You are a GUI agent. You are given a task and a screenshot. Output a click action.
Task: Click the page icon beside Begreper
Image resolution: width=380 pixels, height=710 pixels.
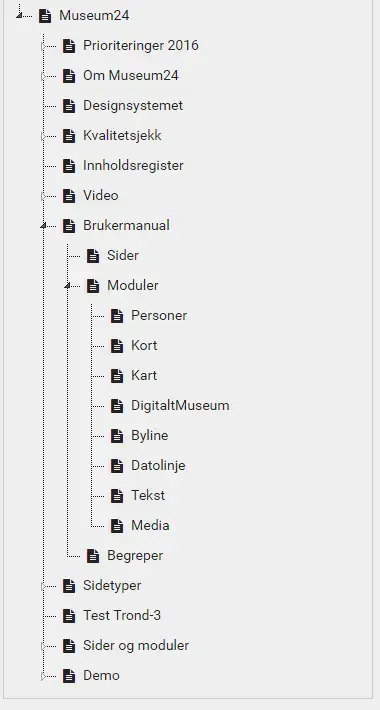point(93,556)
